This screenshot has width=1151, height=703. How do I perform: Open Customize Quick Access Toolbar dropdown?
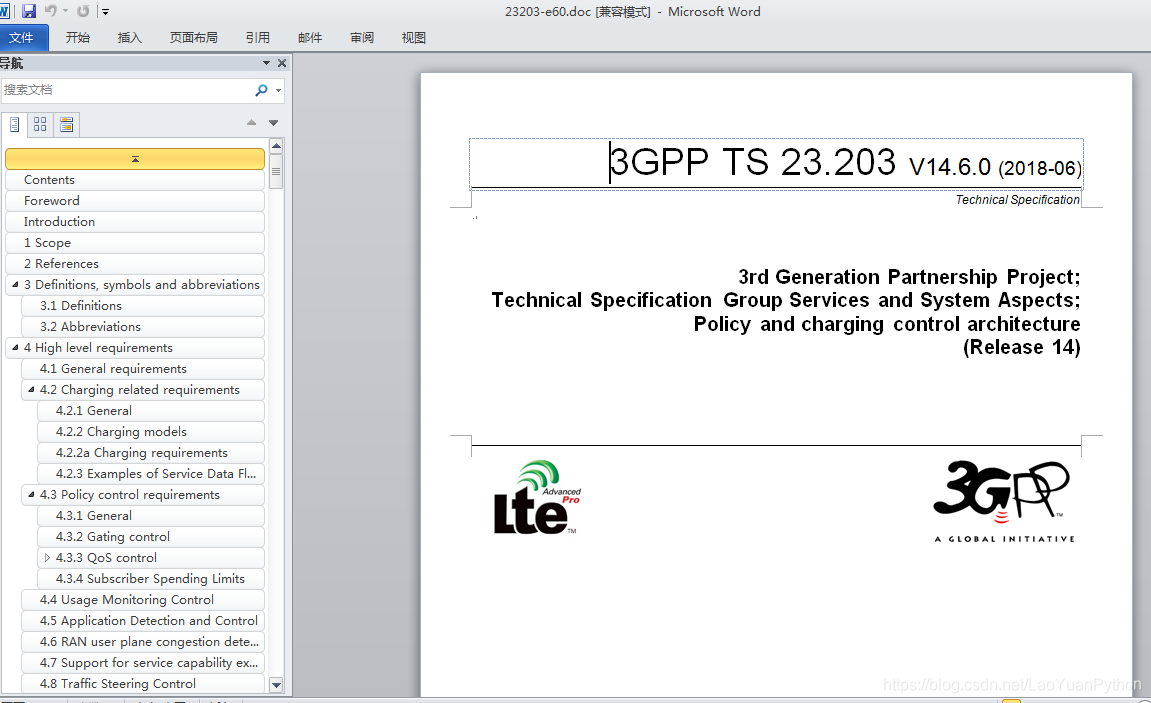pos(106,12)
